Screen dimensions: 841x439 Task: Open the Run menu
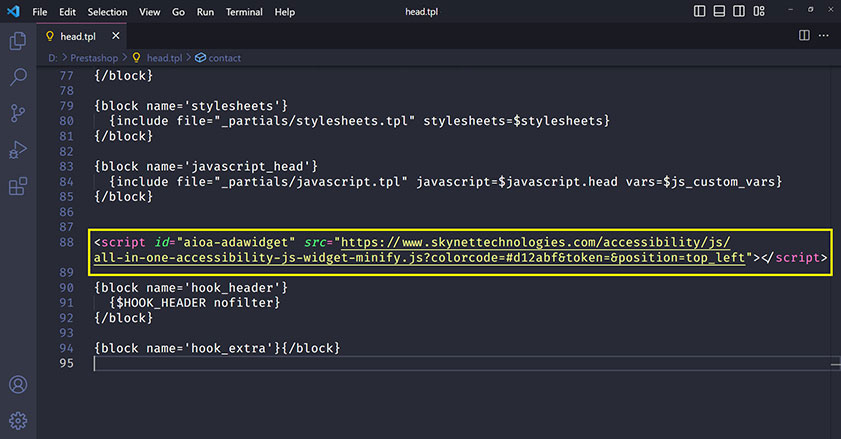tap(205, 12)
